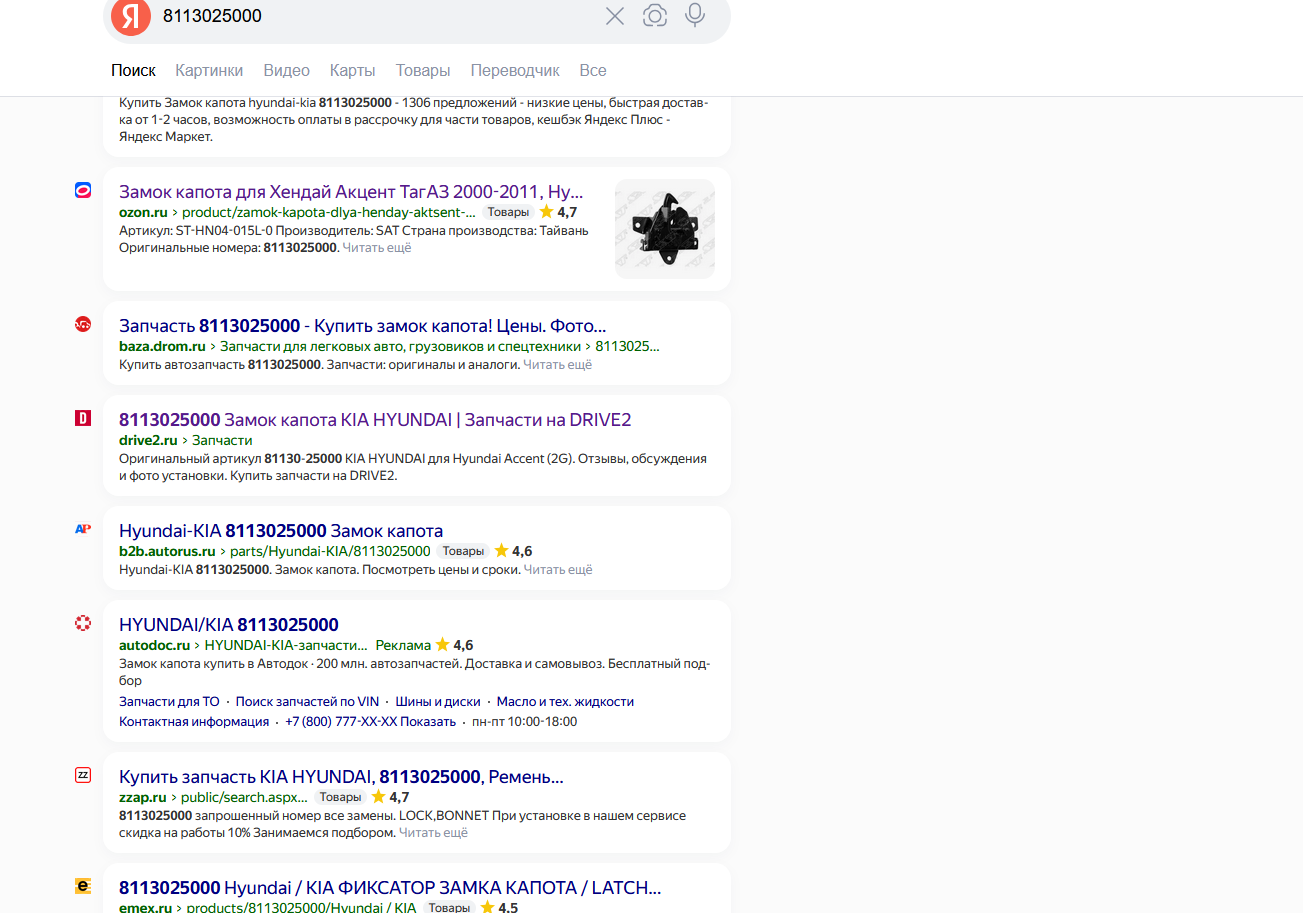Click the rating star on the ozon.ru result
This screenshot has height=913, width=1303.
(547, 212)
